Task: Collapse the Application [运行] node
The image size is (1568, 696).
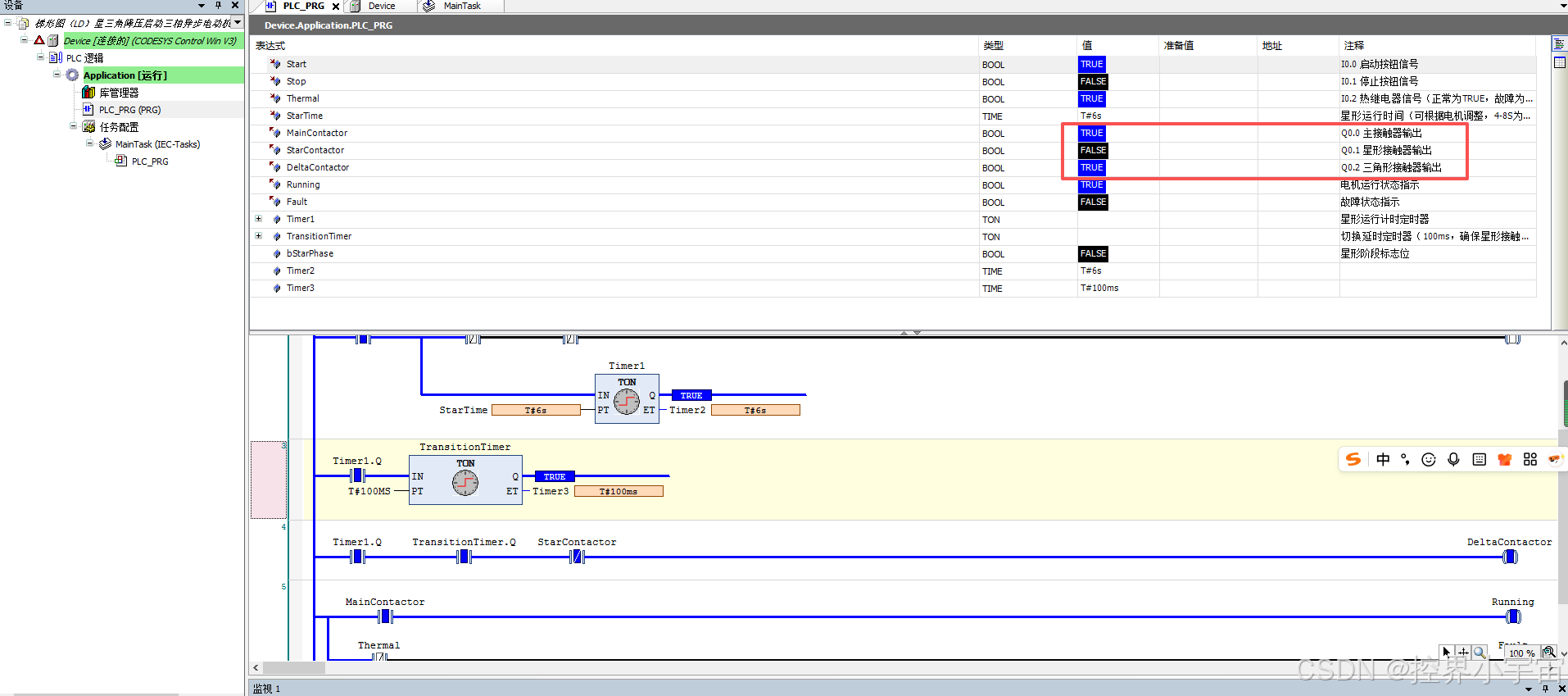Action: tap(57, 75)
